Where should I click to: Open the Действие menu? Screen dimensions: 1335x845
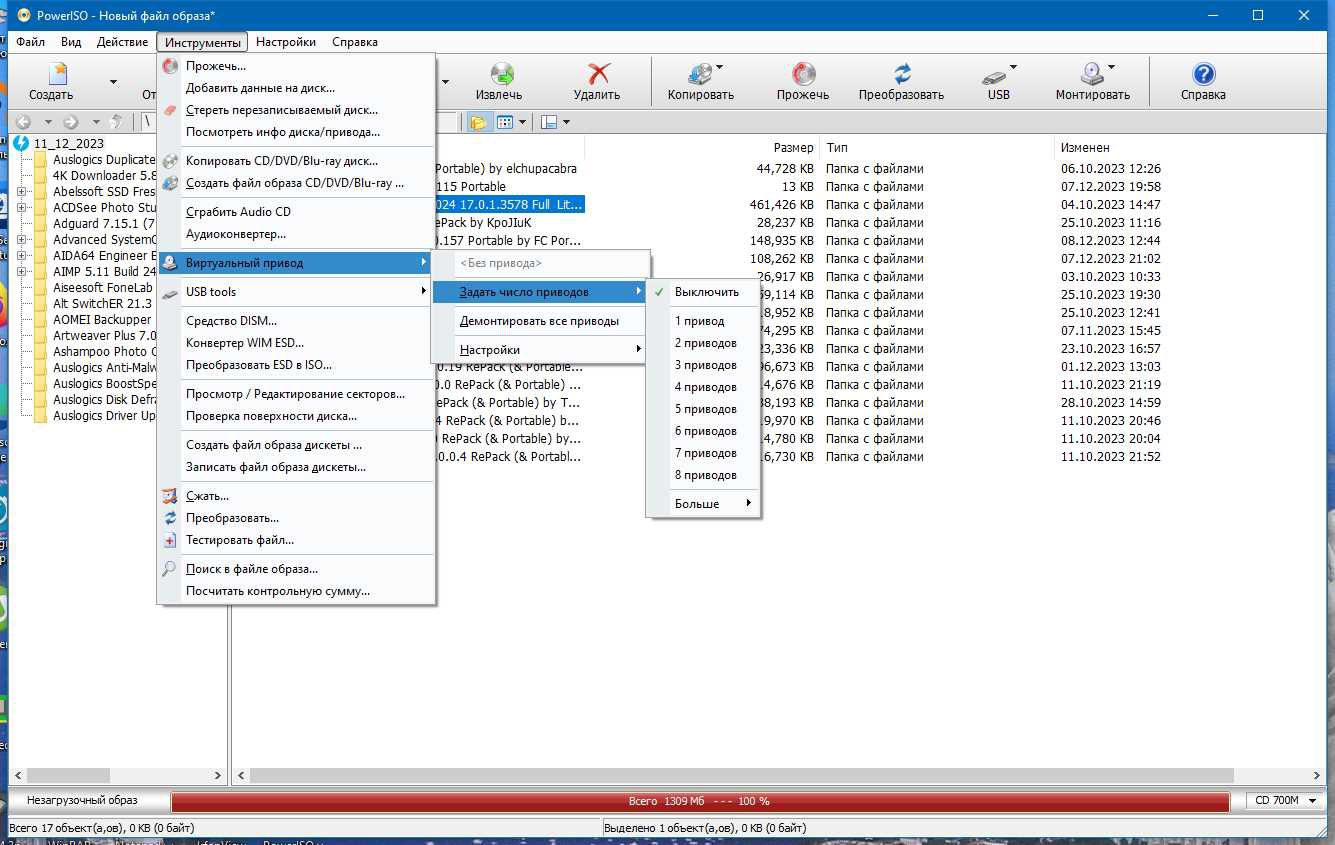click(122, 42)
